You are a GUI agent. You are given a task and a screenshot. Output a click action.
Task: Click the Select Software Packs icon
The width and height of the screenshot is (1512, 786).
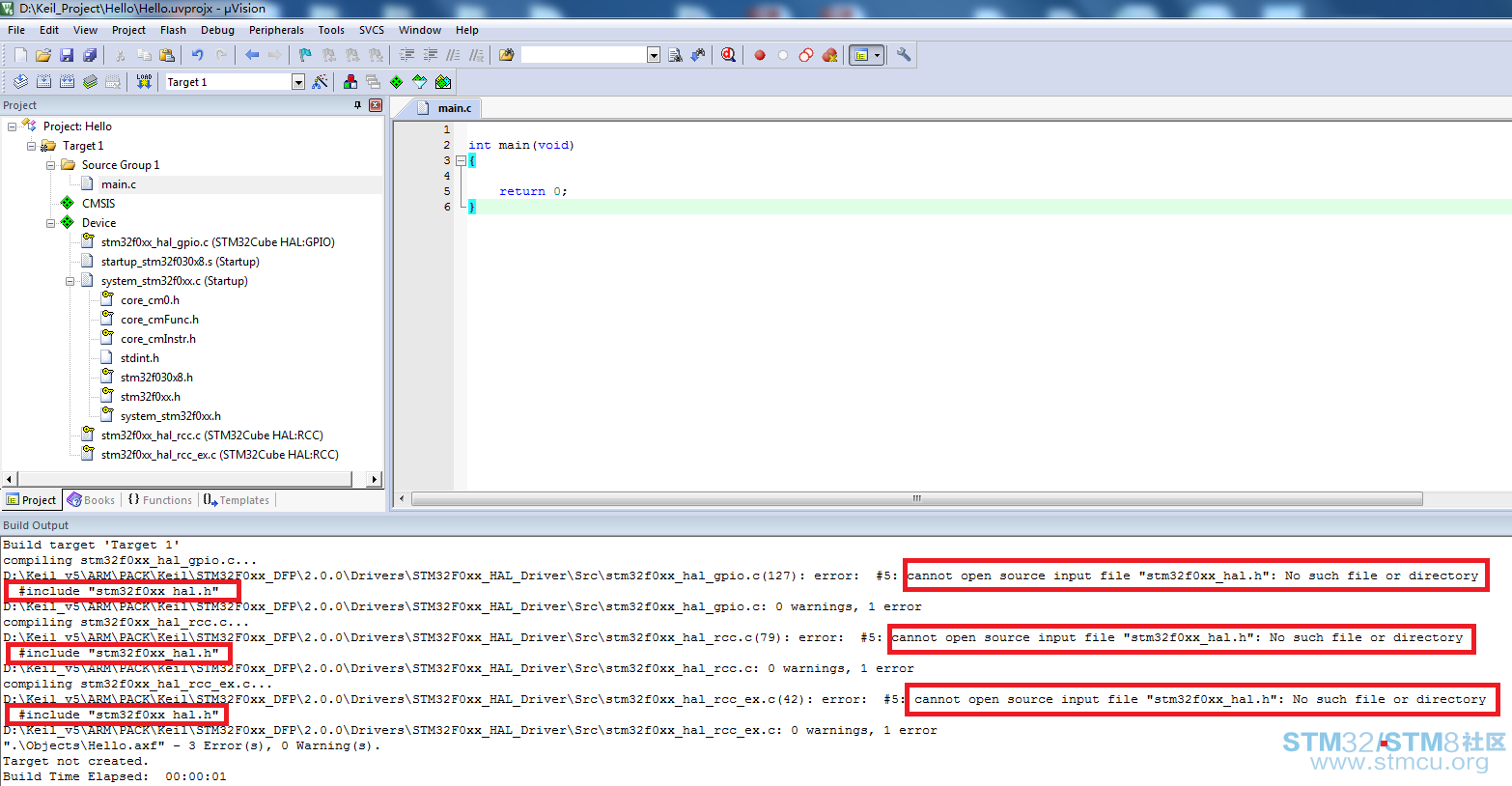pyautogui.click(x=420, y=82)
